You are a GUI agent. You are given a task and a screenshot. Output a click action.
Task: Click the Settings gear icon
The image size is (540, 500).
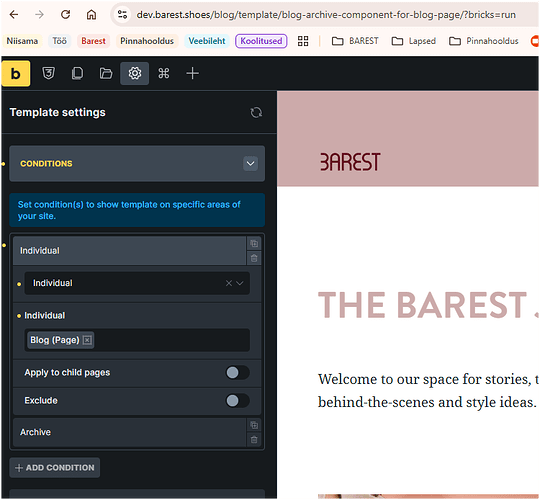(x=135, y=73)
